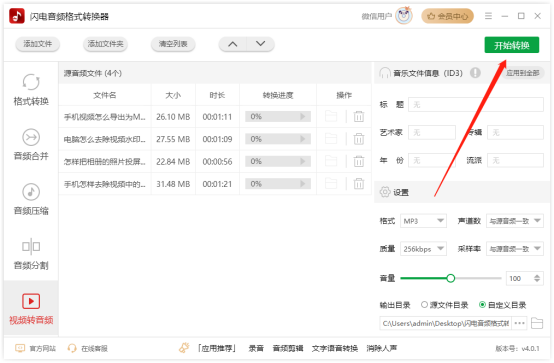Open folder for the 26.10 MB file row
Image resolution: width=554 pixels, height=363 pixels.
tap(331, 116)
